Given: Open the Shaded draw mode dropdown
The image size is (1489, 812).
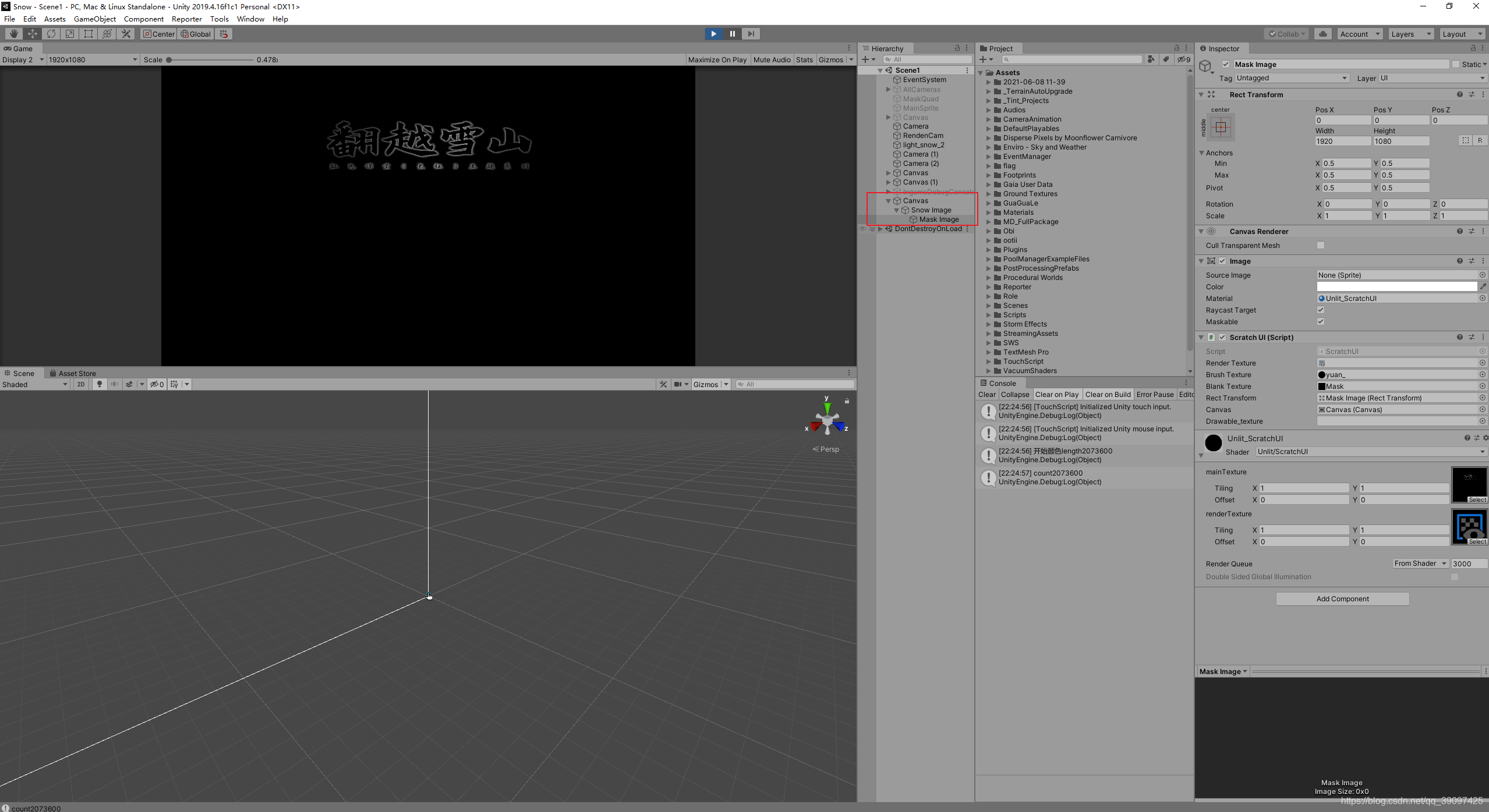Looking at the screenshot, I should (x=35, y=384).
